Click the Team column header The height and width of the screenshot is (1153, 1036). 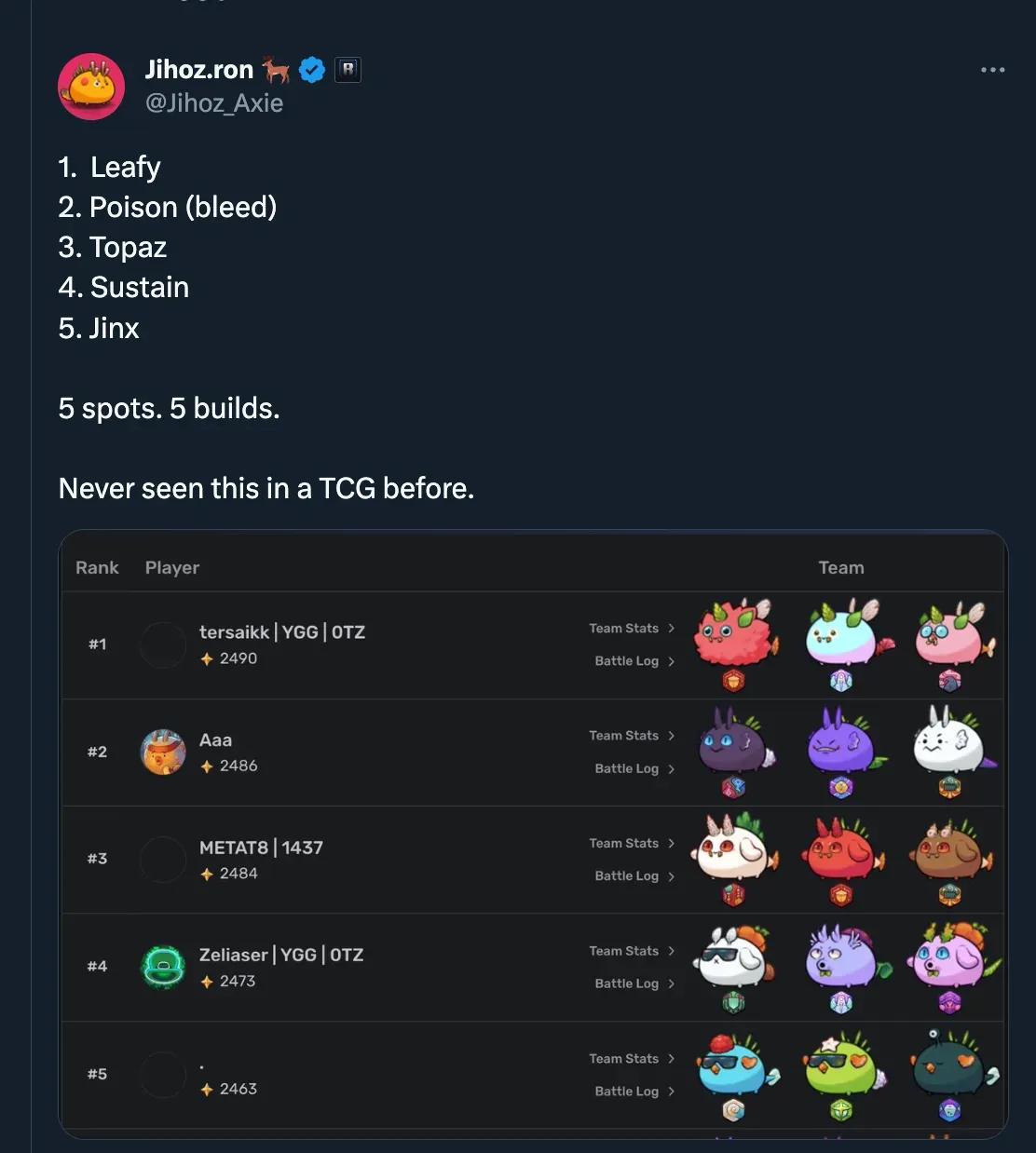coord(840,567)
